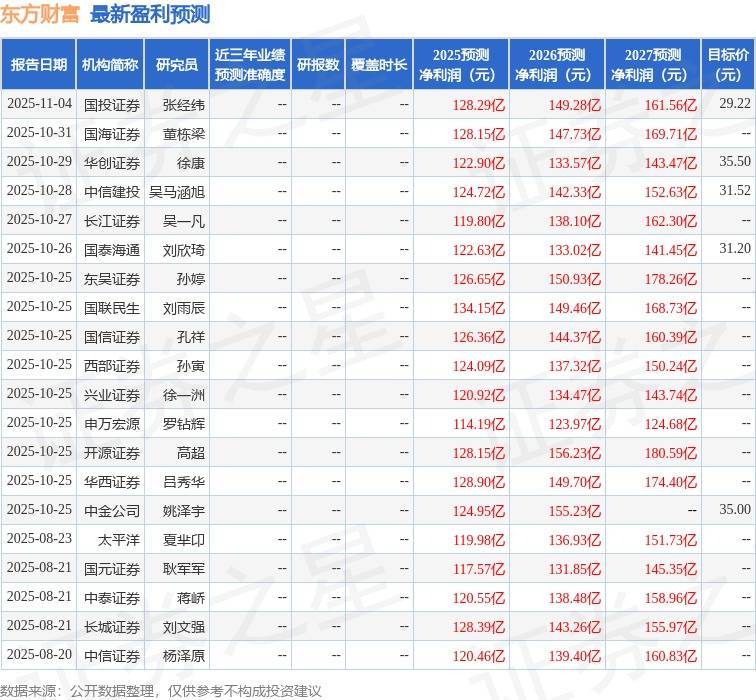
Task: Click researcher 吕秀华
Action: (x=184, y=482)
